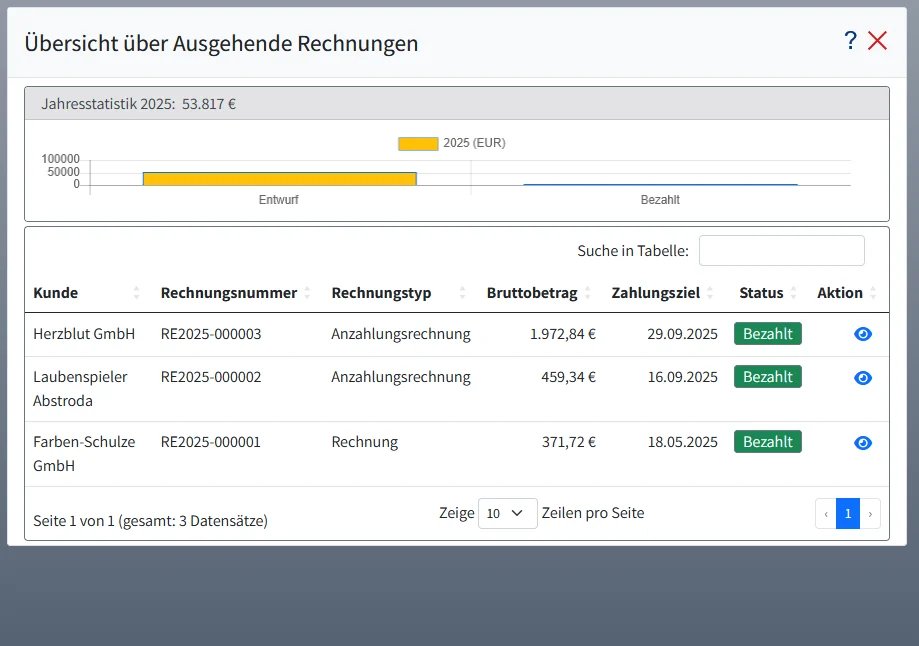This screenshot has width=919, height=646.
Task: View invoice RE2025-000003 with eye icon
Action: 863,334
